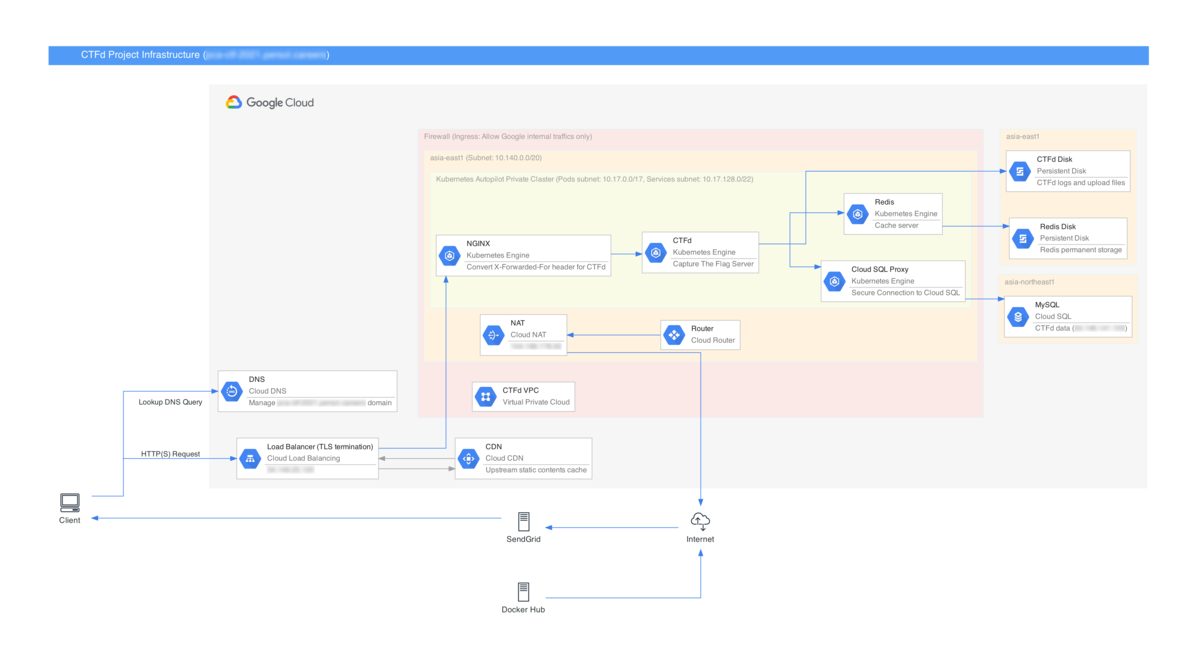Click the 'Cache server' text under Redis

(898, 226)
